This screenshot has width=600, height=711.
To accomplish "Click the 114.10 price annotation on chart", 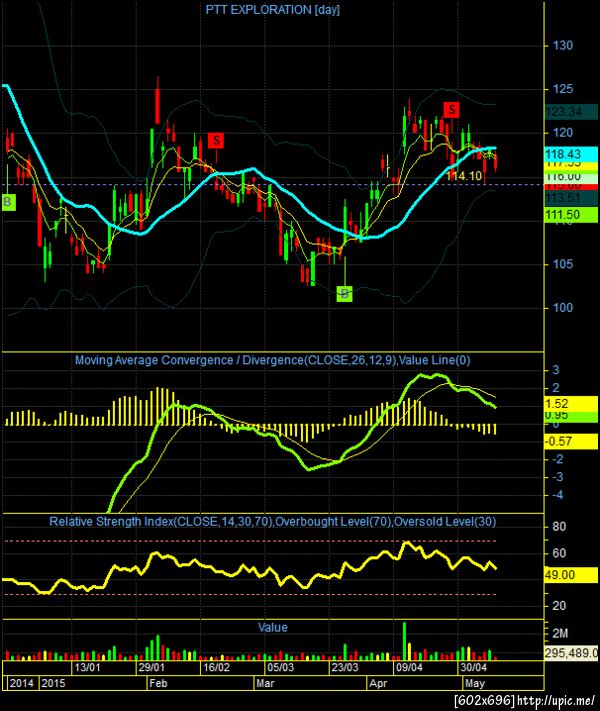I will pyautogui.click(x=463, y=176).
